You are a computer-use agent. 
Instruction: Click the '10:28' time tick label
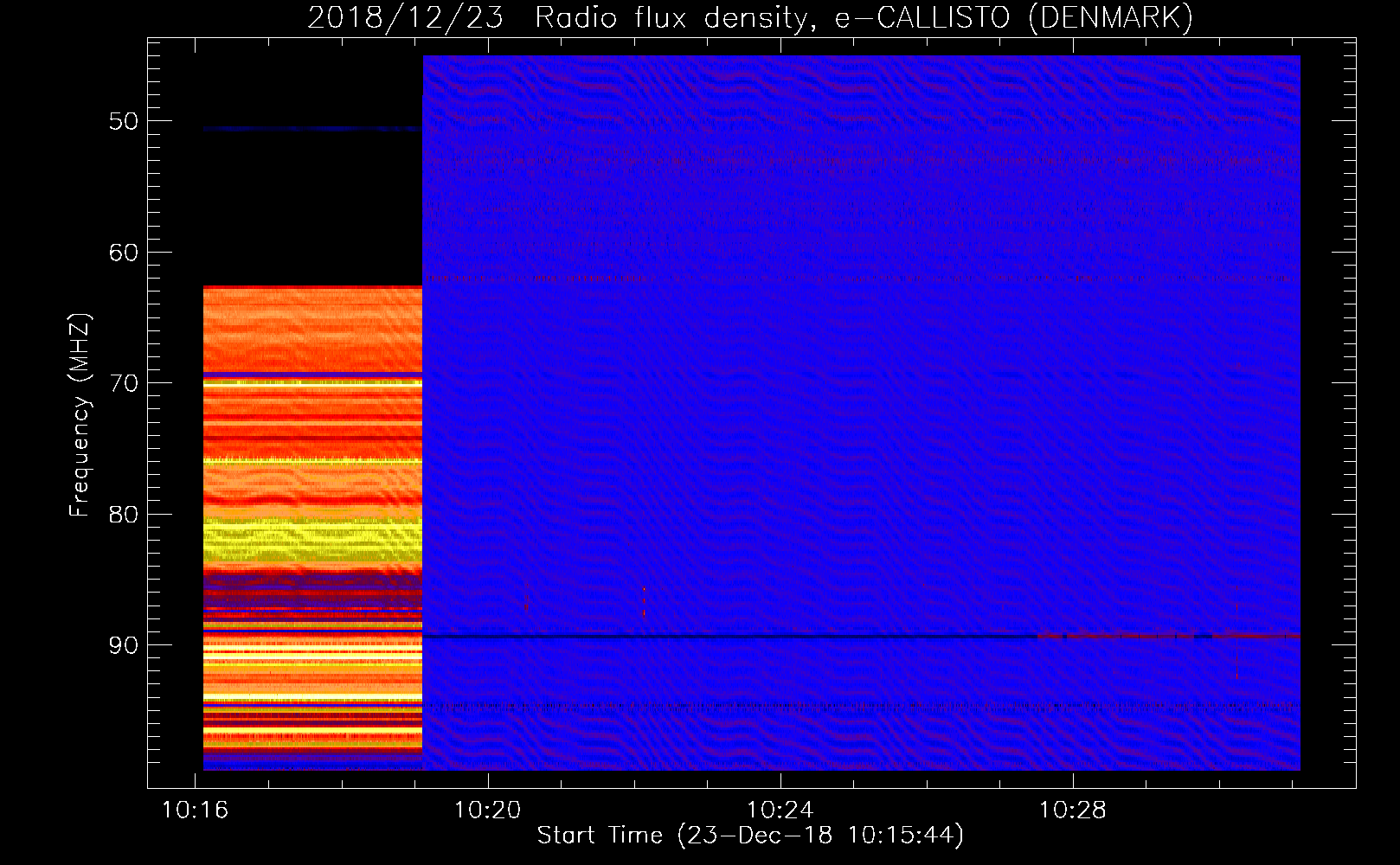[1072, 811]
